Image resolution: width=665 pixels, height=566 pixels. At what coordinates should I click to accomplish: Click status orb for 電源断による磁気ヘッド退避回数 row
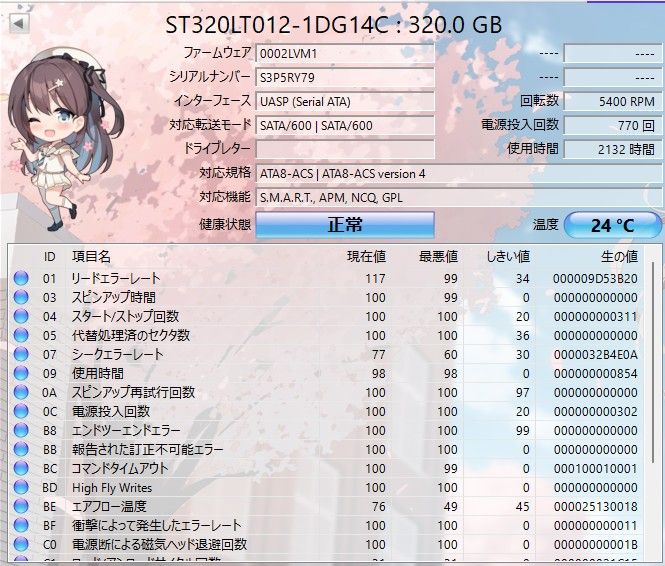coord(21,544)
